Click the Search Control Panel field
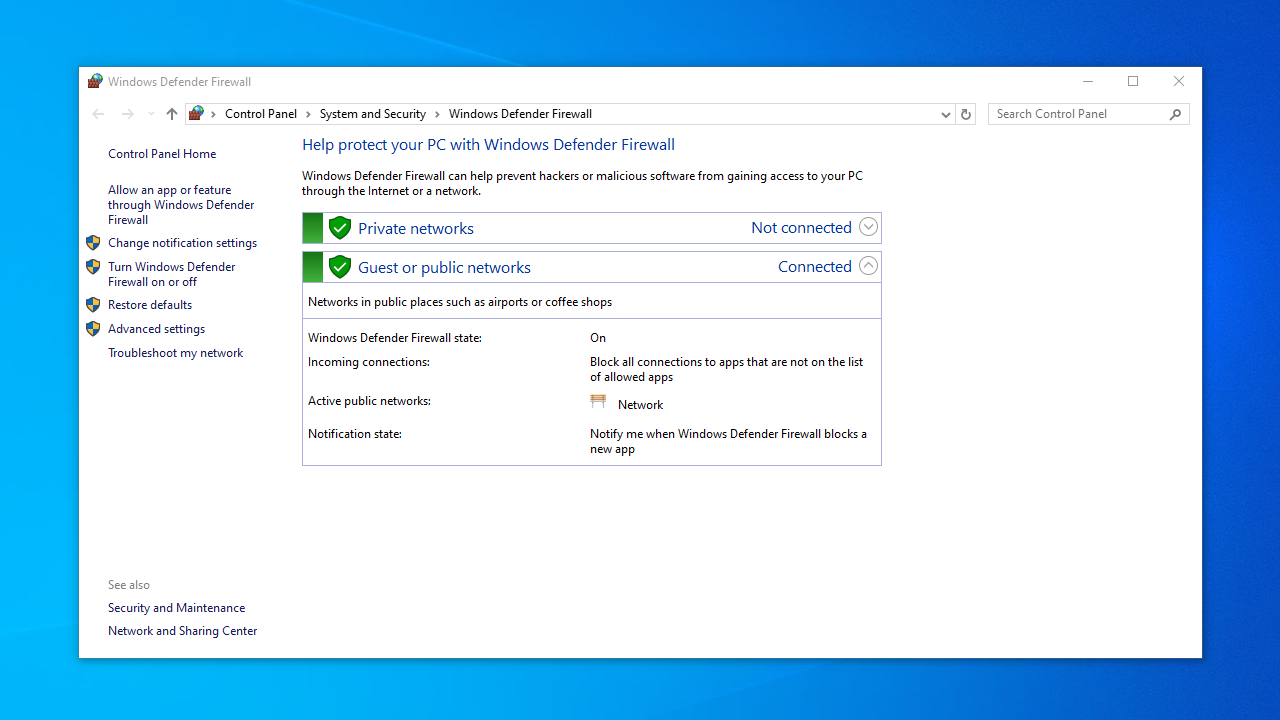 pos(1078,114)
